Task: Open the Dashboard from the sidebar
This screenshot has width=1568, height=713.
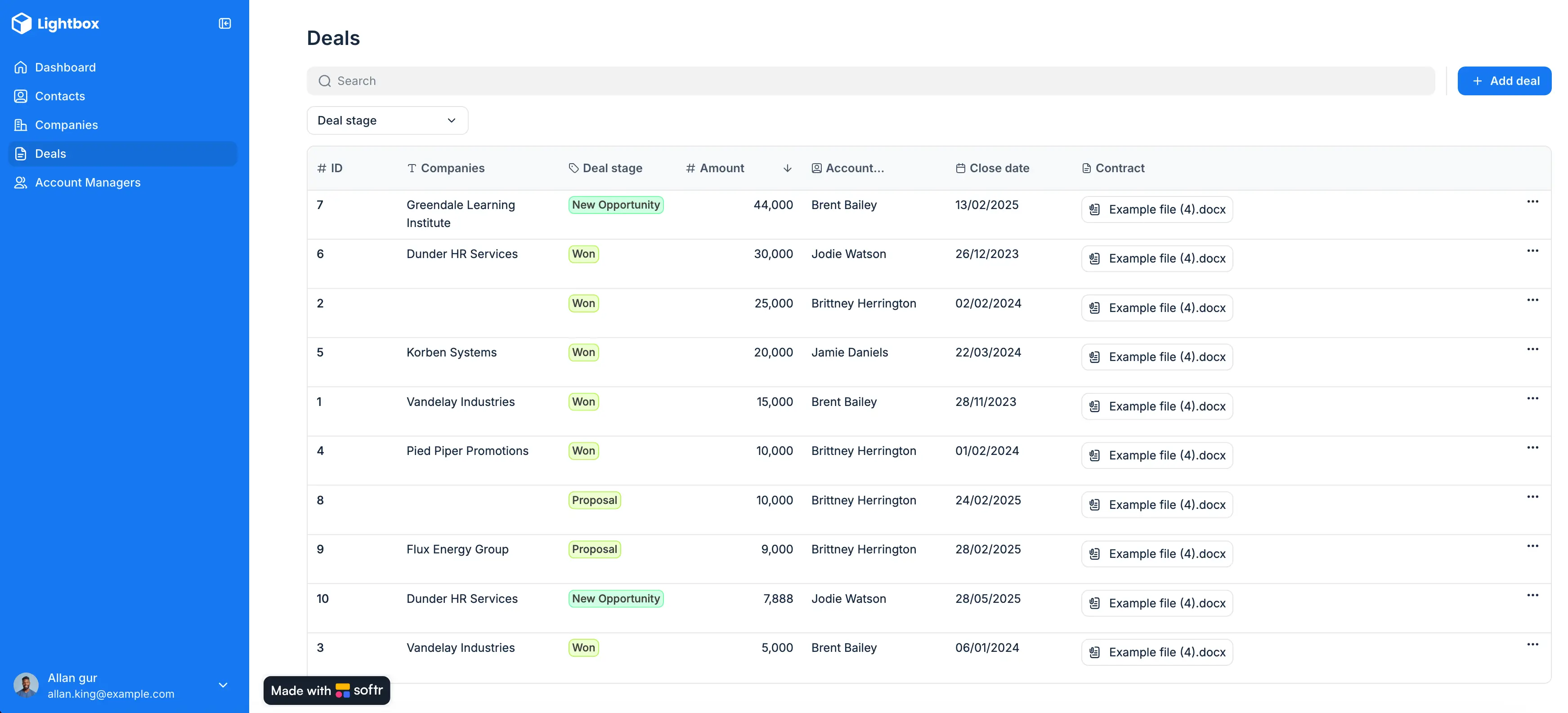Action: (65, 67)
